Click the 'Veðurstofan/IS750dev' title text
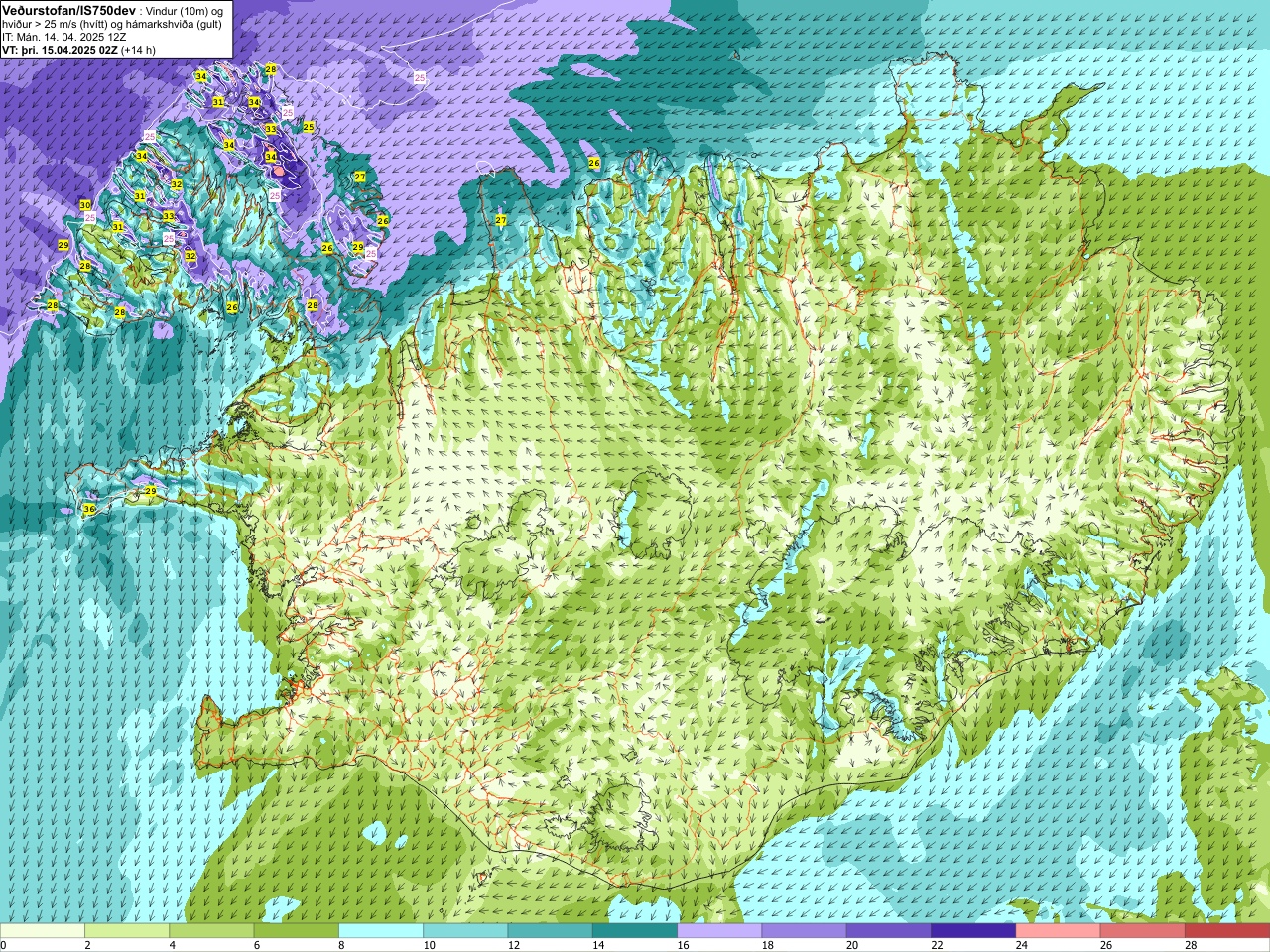The image size is (1270, 952). point(69,9)
